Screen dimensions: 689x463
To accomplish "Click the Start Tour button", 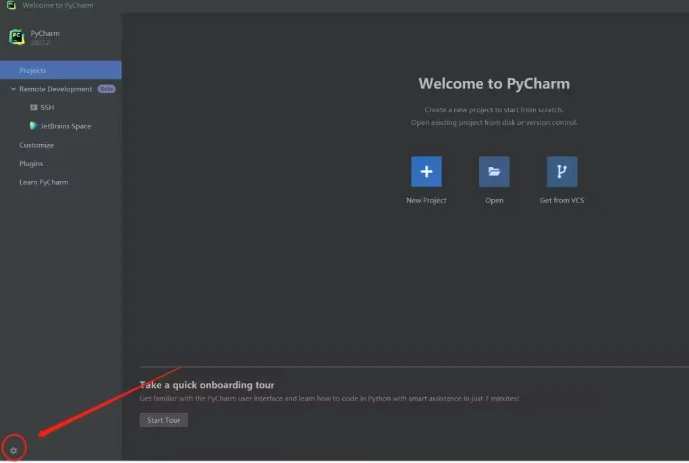I will (163, 420).
